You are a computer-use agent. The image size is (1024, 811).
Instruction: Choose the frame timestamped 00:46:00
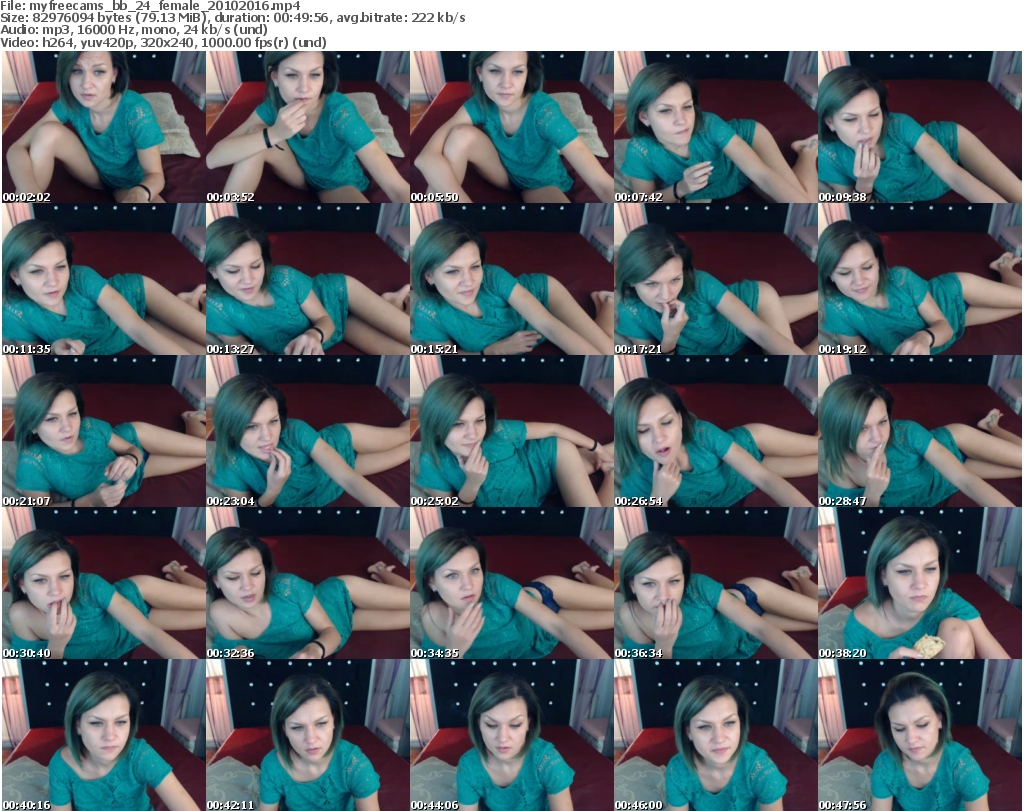(716, 735)
